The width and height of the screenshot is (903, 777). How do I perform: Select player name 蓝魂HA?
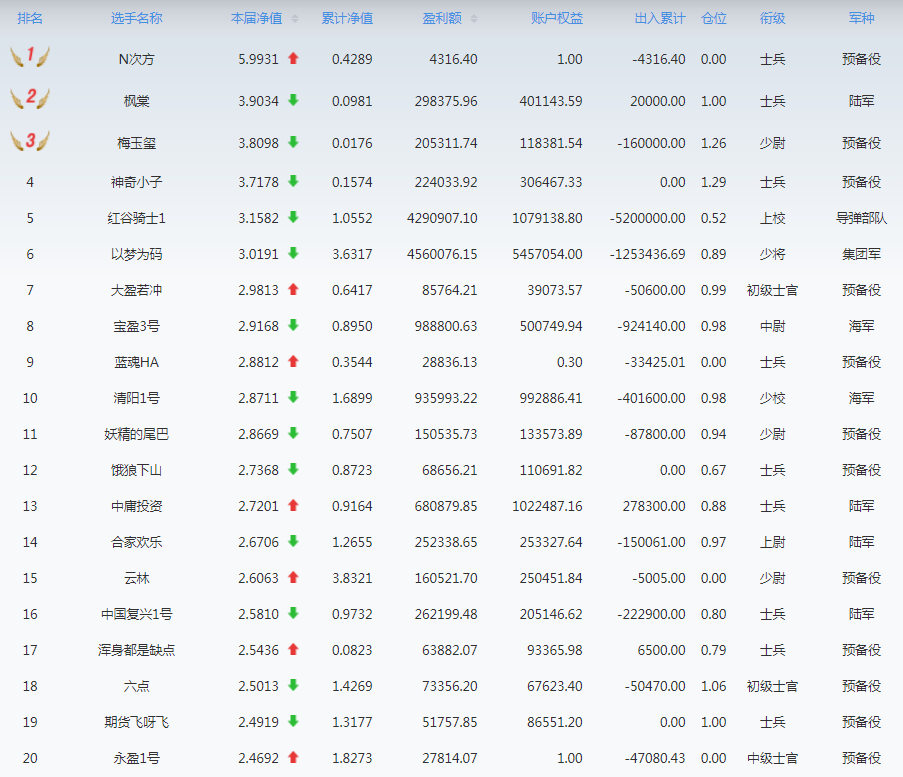[x=136, y=362]
